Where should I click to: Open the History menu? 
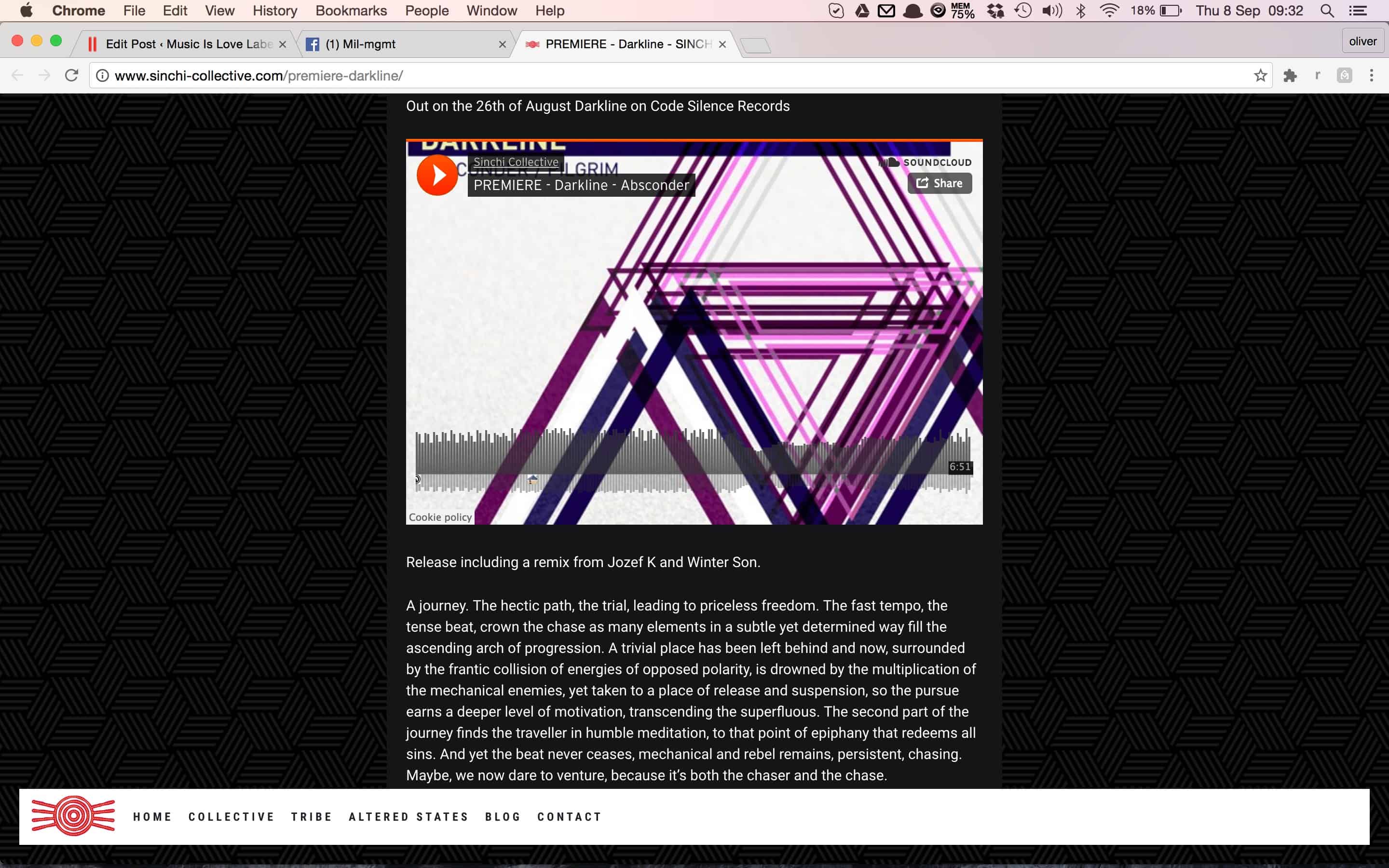(275, 10)
